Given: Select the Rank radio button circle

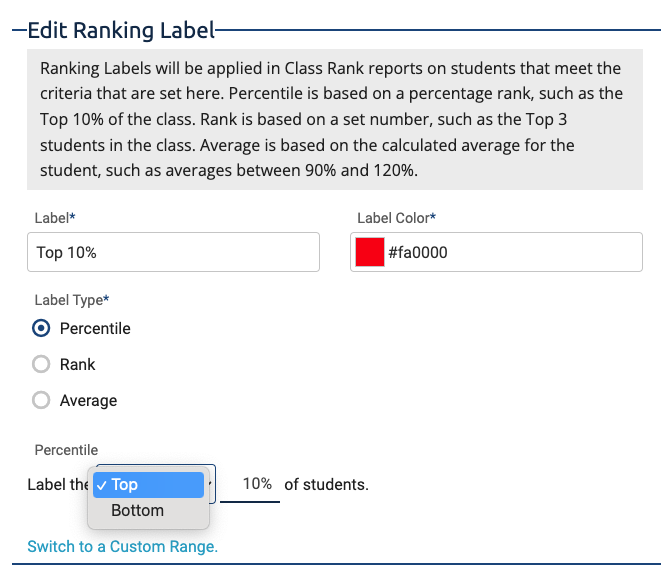Looking at the screenshot, I should 41,364.
